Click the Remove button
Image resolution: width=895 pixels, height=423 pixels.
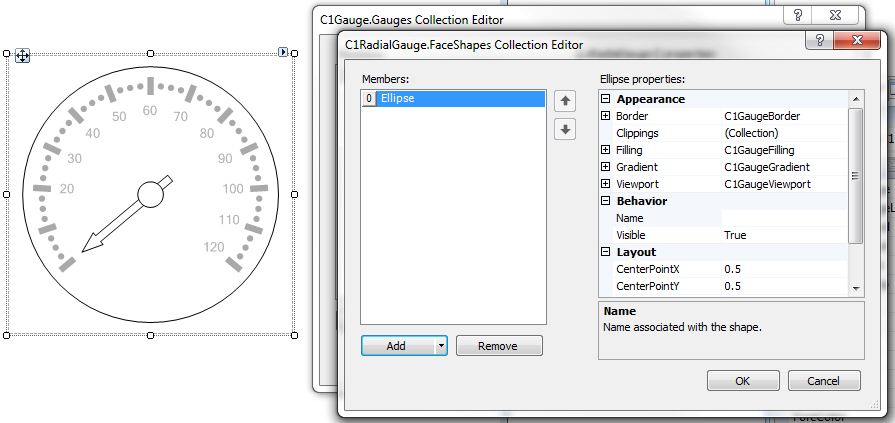point(499,346)
